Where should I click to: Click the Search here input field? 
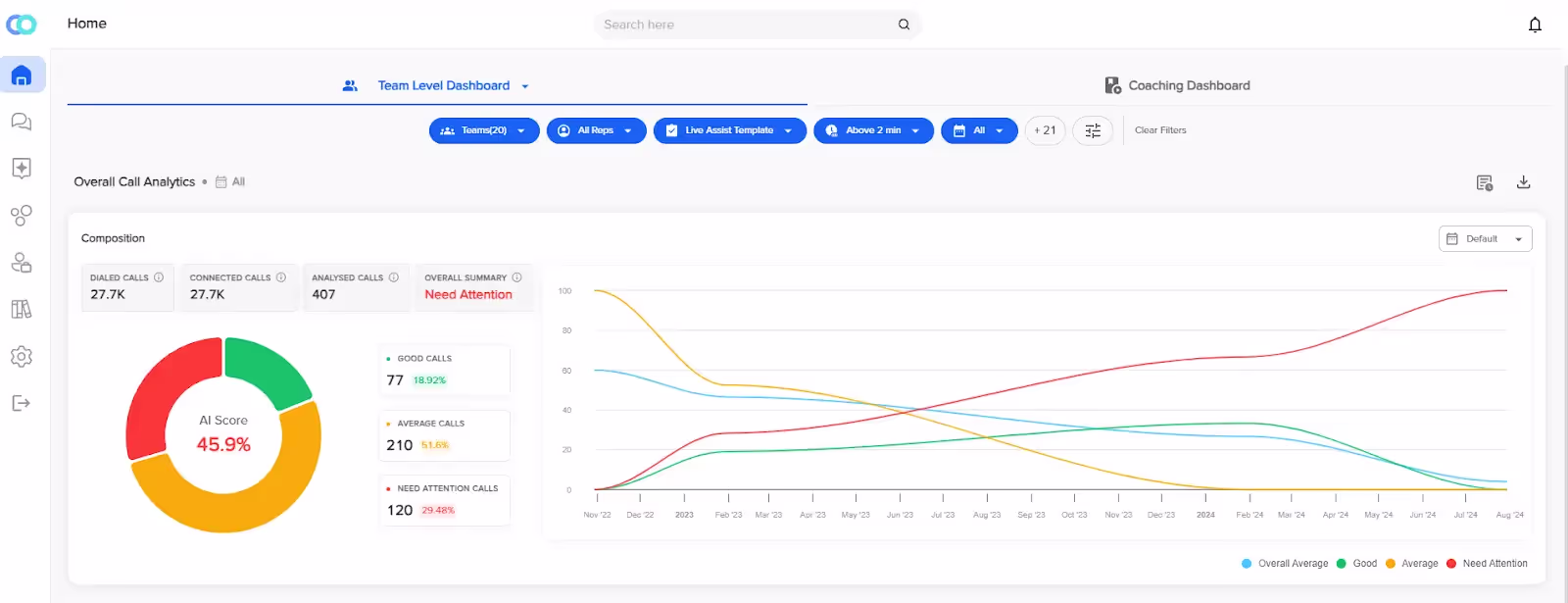(758, 25)
